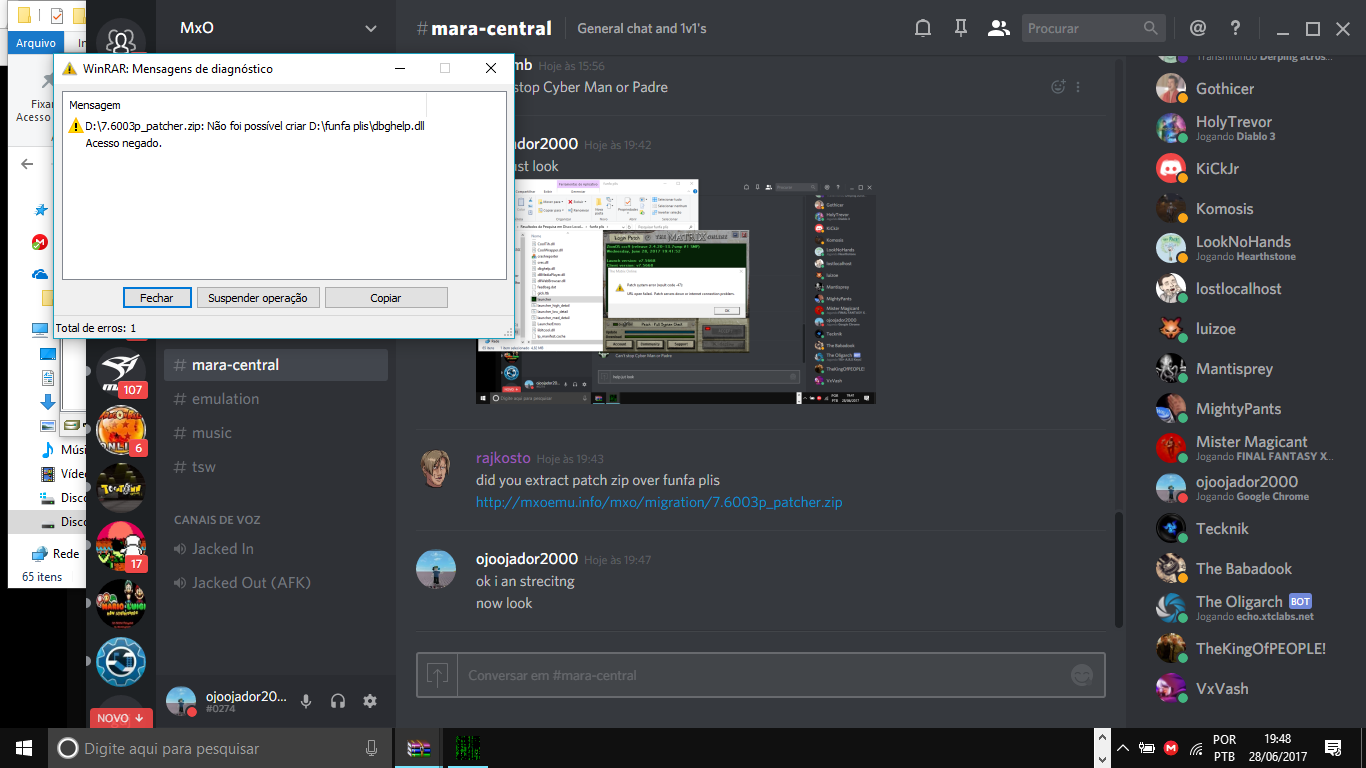Click Suspender operação button

coord(258,298)
